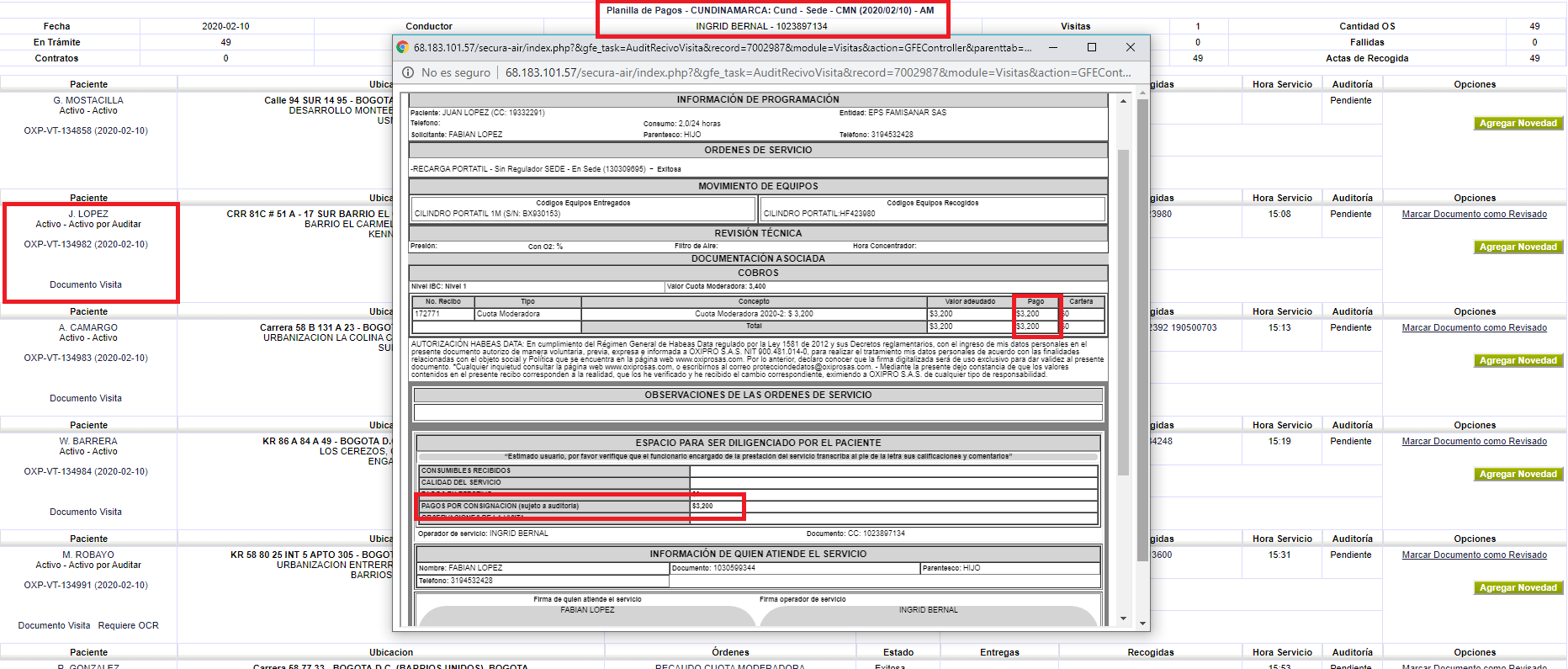The height and width of the screenshot is (669, 1568).
Task: Click the popup address bar URL
Action: (x=818, y=73)
